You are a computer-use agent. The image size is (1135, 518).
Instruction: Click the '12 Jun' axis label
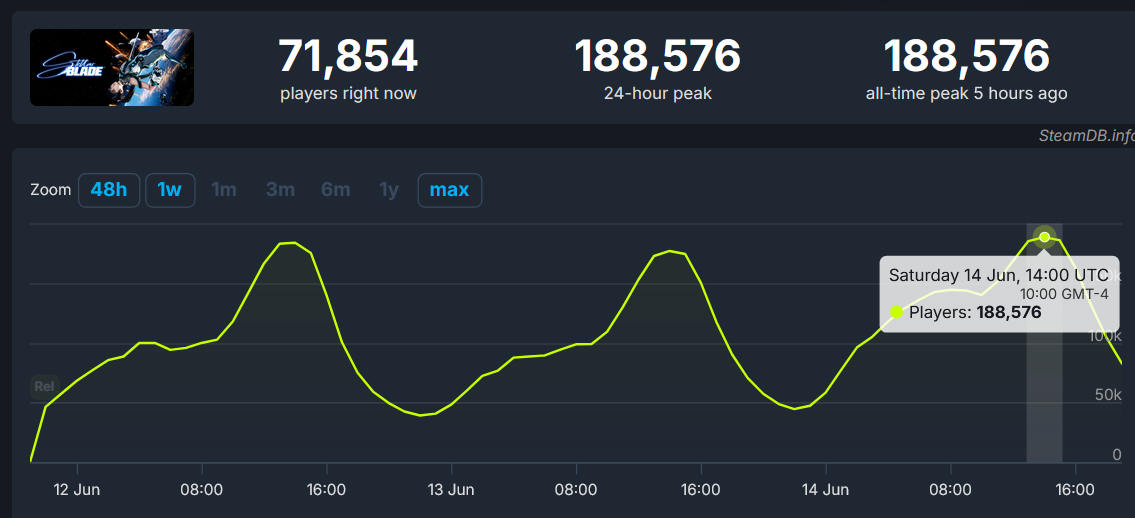coord(77,490)
